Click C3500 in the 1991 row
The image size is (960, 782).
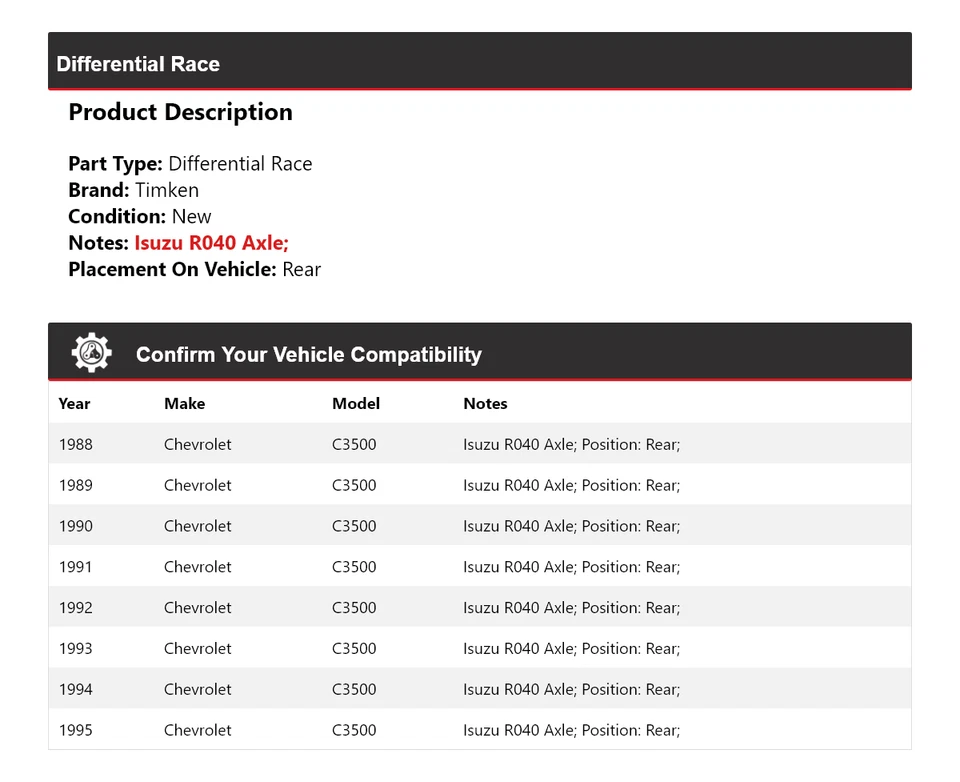pyautogui.click(x=354, y=567)
